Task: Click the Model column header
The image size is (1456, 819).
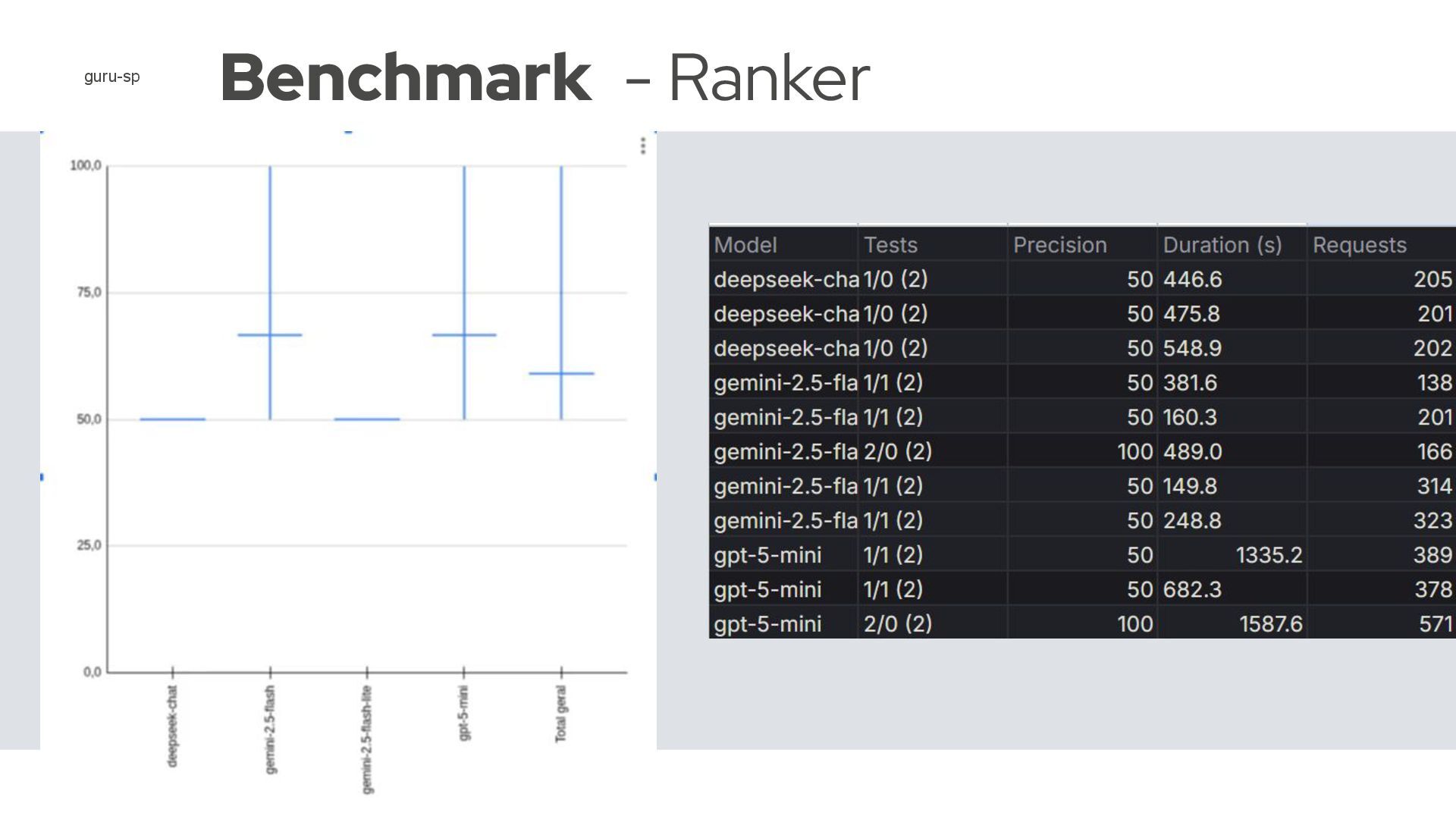Action: click(x=745, y=245)
